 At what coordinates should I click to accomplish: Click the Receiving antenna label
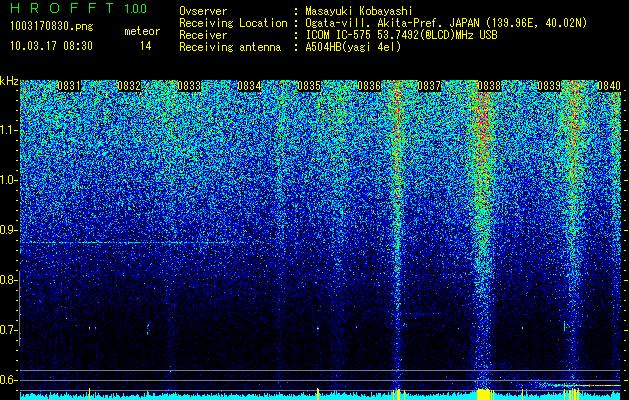point(230,47)
